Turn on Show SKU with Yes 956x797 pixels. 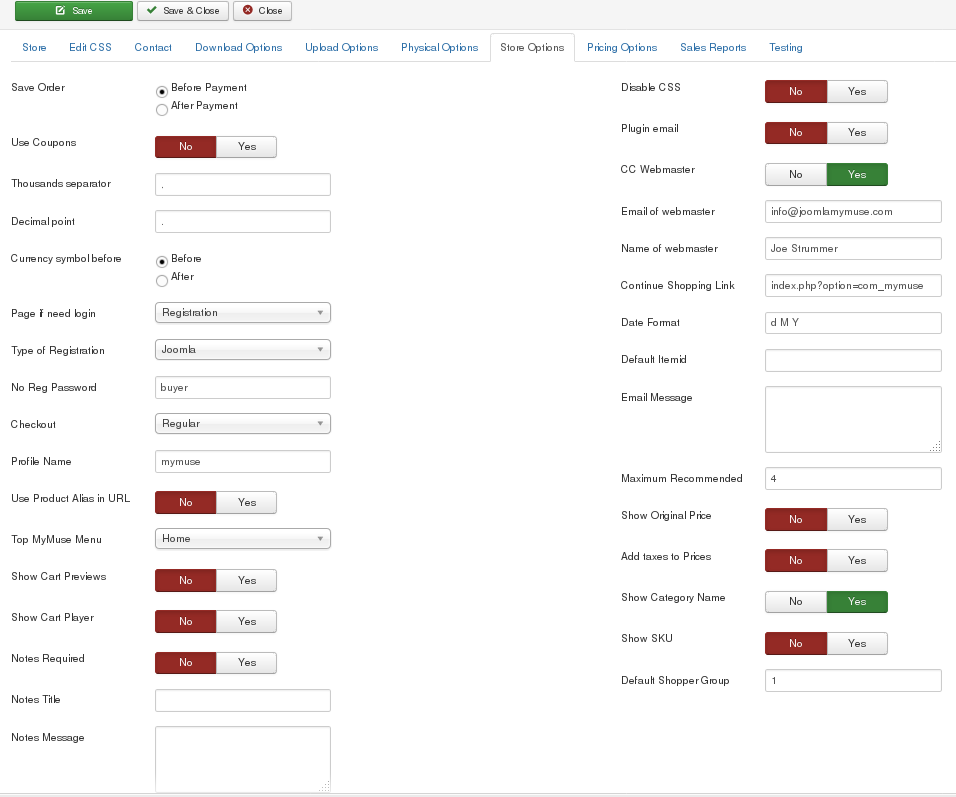pos(856,644)
